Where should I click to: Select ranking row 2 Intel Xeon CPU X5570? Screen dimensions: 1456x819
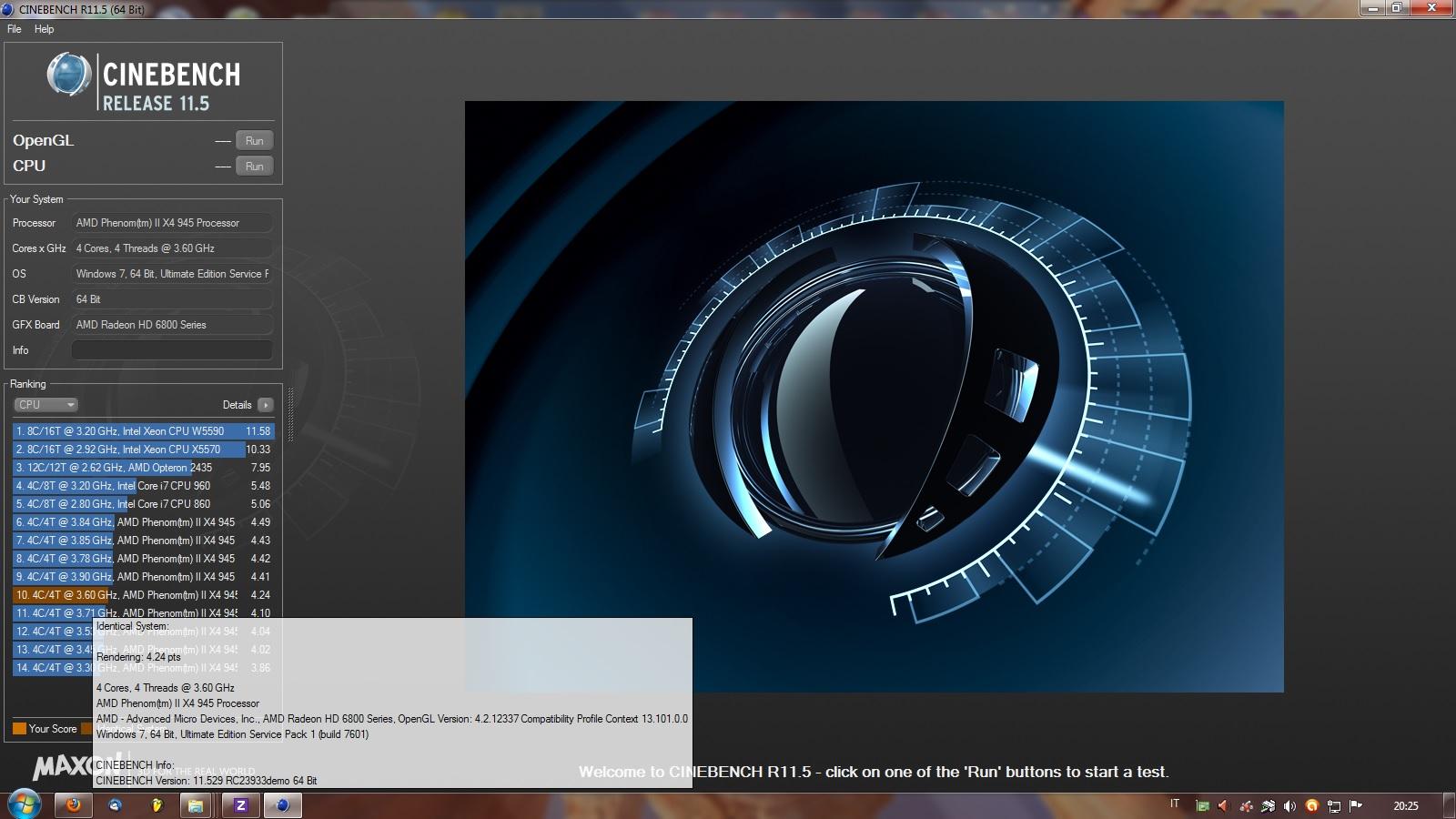tap(144, 450)
